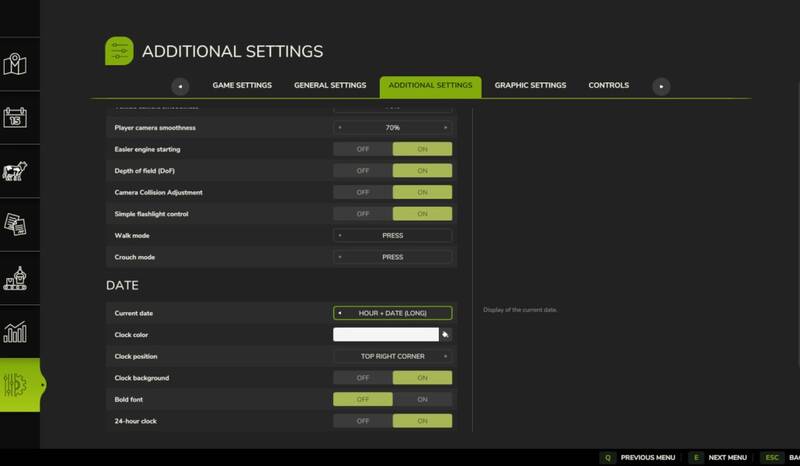
Task: Open the statistics chart icon
Action: pyautogui.click(x=16, y=332)
